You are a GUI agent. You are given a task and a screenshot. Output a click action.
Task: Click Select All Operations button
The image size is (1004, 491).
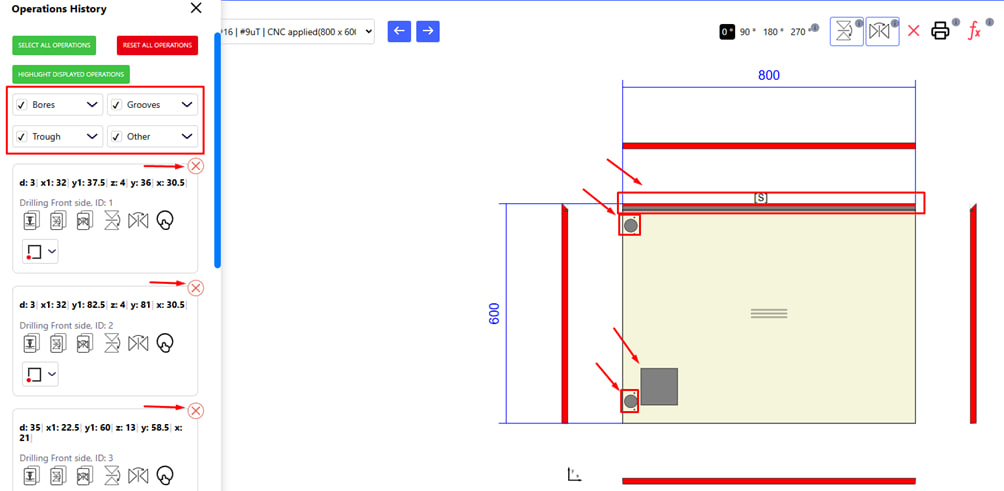point(54,45)
